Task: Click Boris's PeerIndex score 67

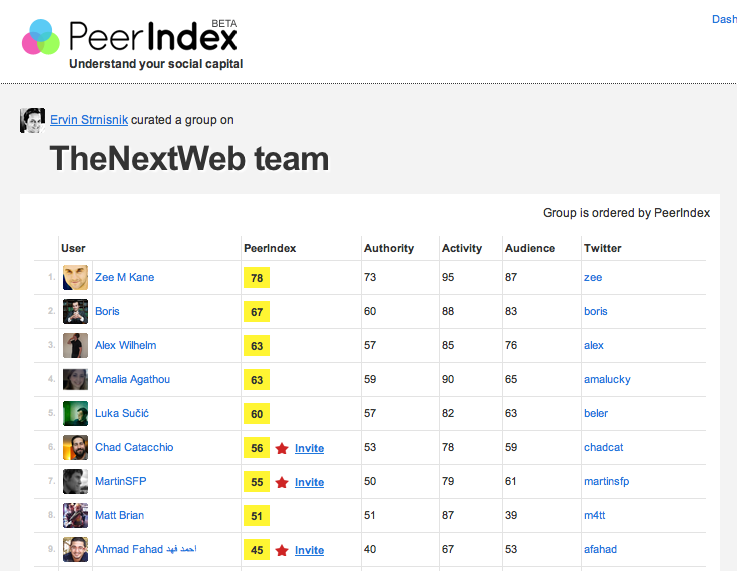Action: [x=257, y=312]
